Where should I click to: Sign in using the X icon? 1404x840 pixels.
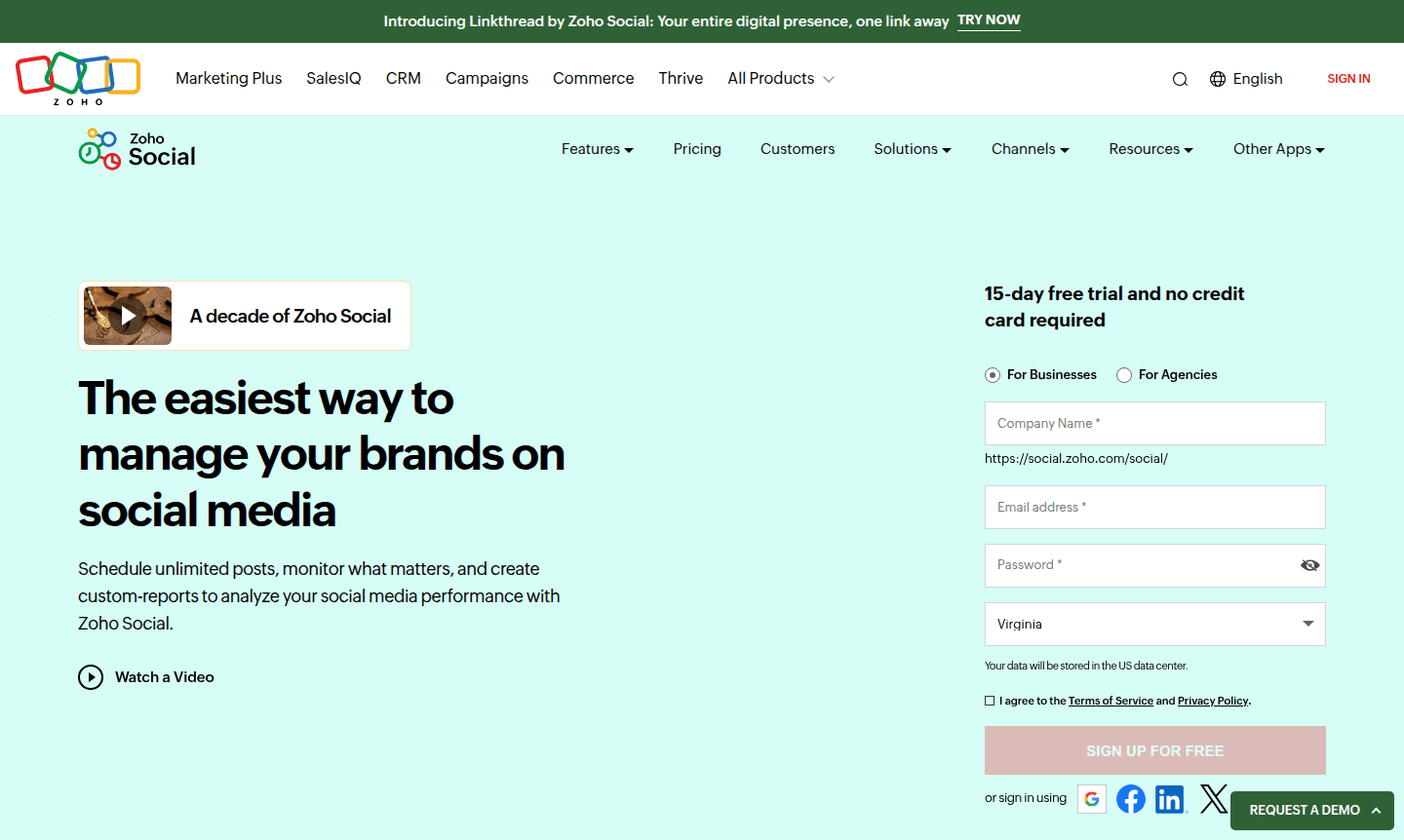coord(1213,798)
